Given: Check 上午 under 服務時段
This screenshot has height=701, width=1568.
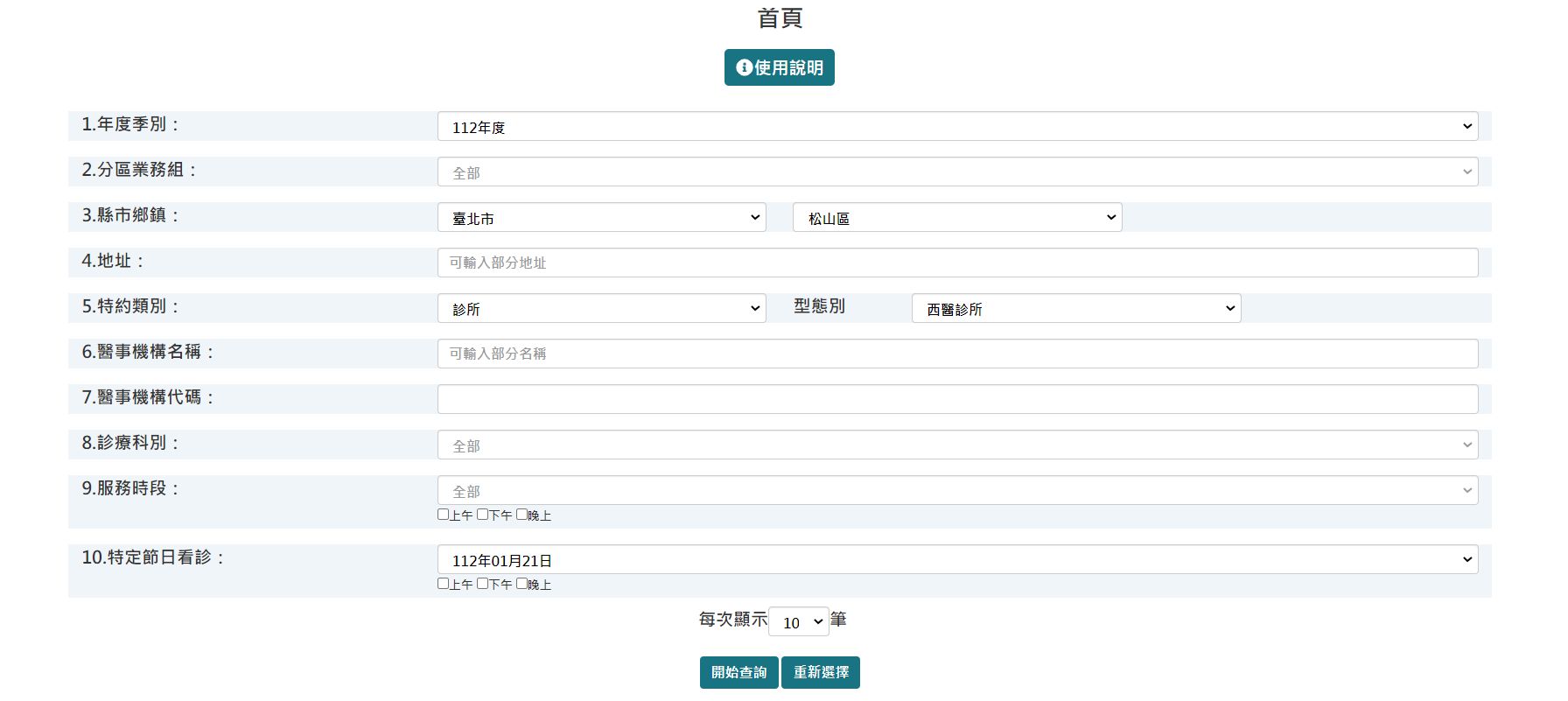Looking at the screenshot, I should tap(443, 515).
